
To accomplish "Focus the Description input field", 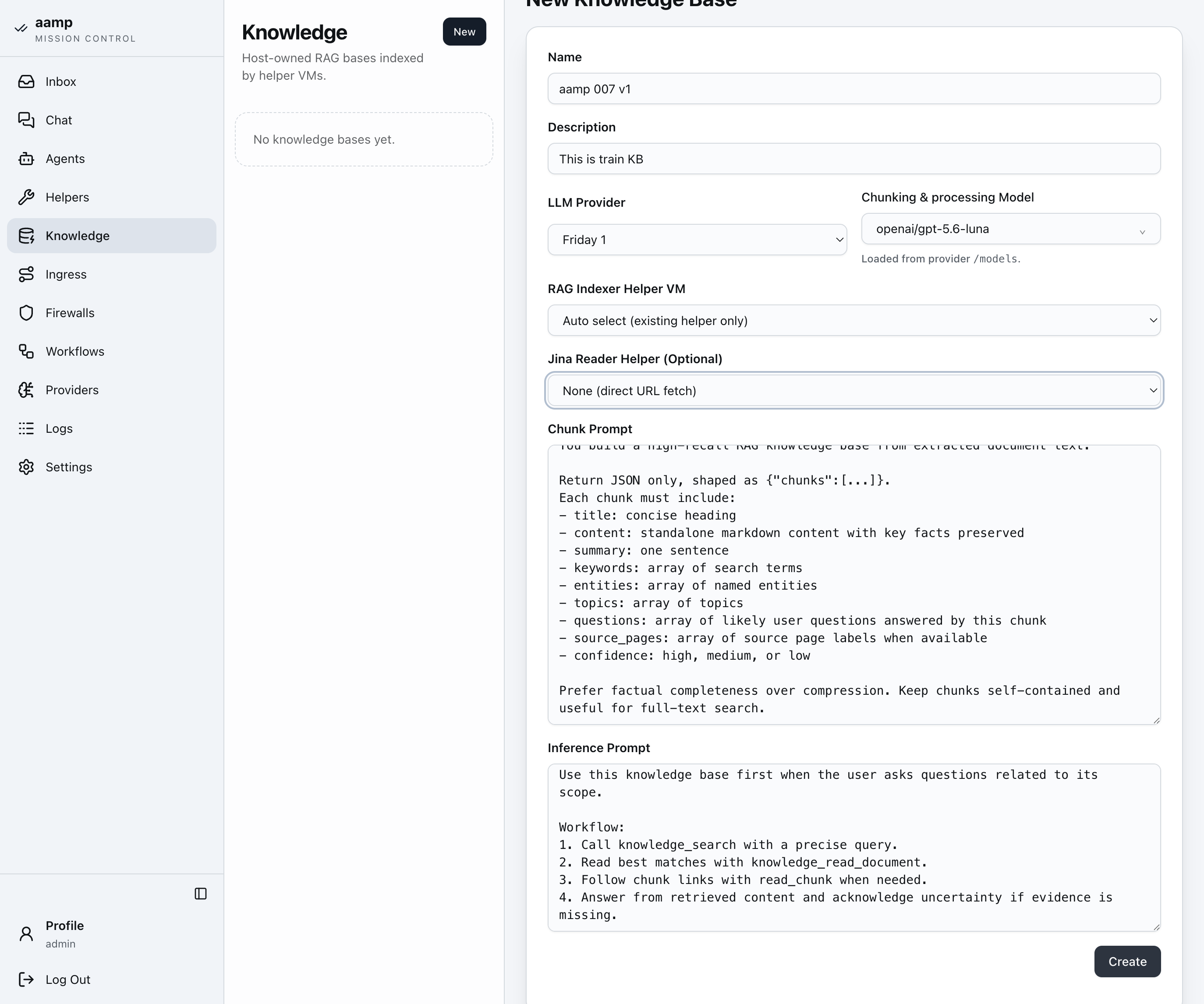I will coord(854,159).
